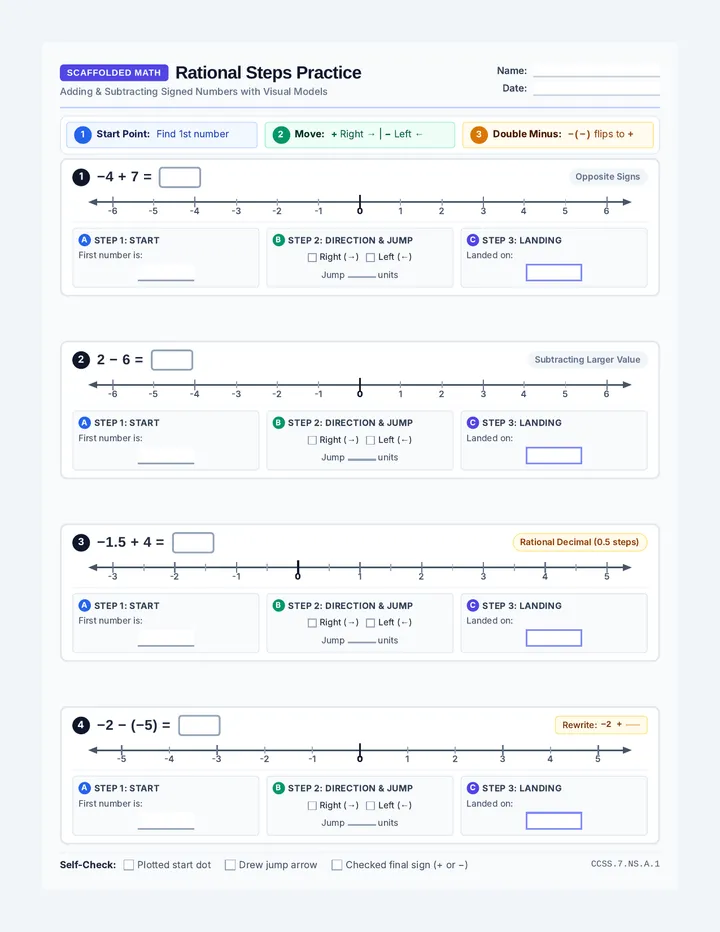
Task: Click the orange Double Minus step badge
Action: [x=479, y=134]
